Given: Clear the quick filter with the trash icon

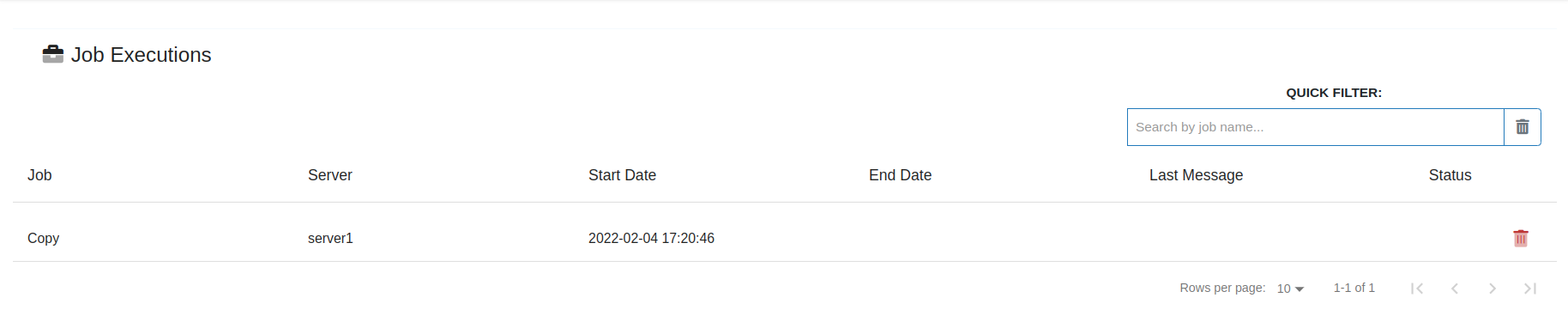Looking at the screenshot, I should 1523,127.
